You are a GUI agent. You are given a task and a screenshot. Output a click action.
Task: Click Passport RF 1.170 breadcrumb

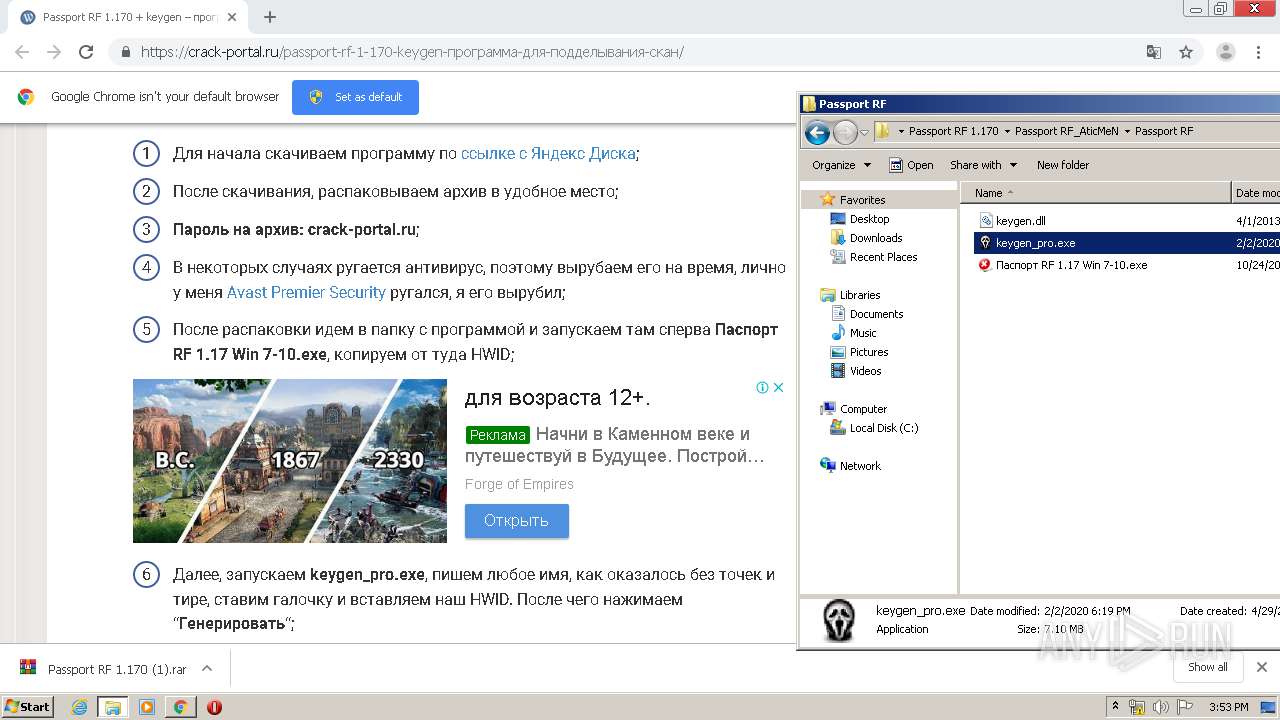(953, 131)
